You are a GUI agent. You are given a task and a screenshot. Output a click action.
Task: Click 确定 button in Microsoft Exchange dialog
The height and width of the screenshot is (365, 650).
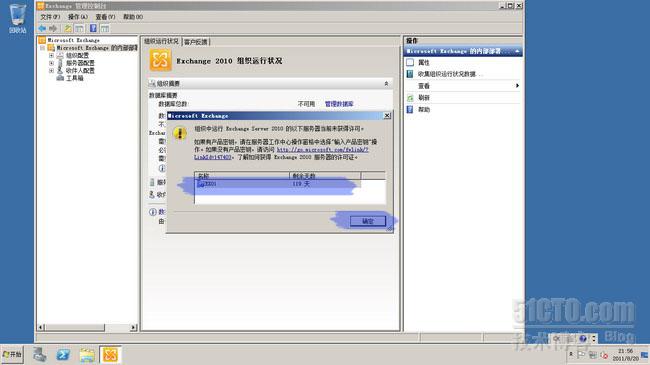click(x=368, y=221)
